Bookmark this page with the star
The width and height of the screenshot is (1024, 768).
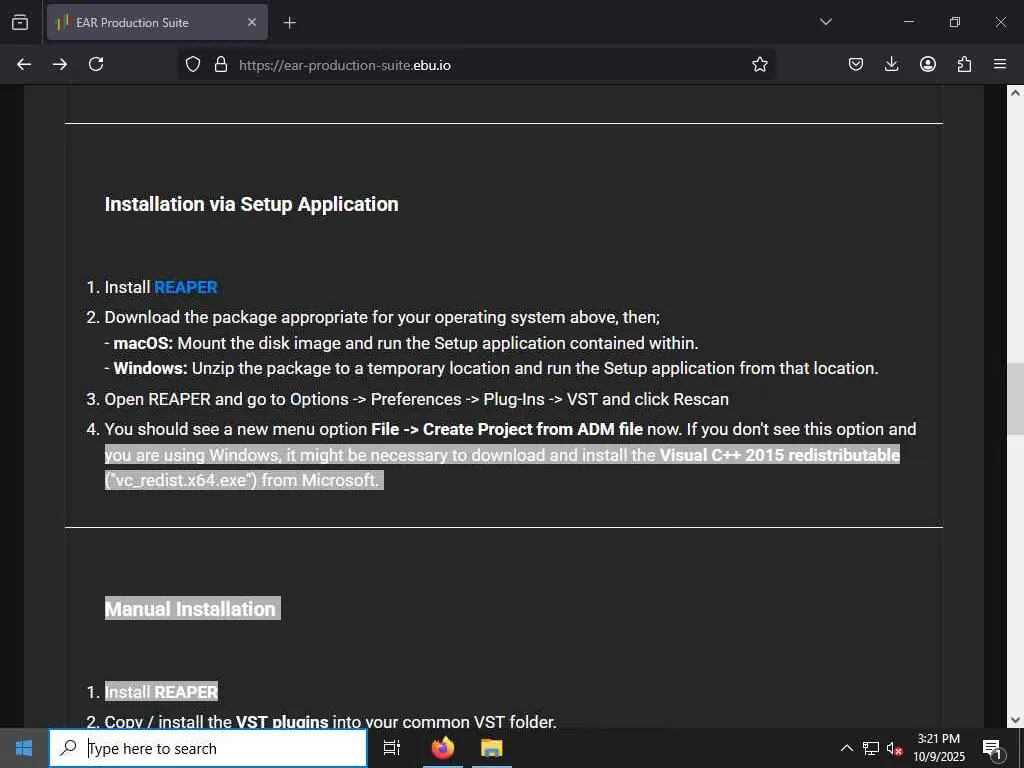click(x=760, y=64)
